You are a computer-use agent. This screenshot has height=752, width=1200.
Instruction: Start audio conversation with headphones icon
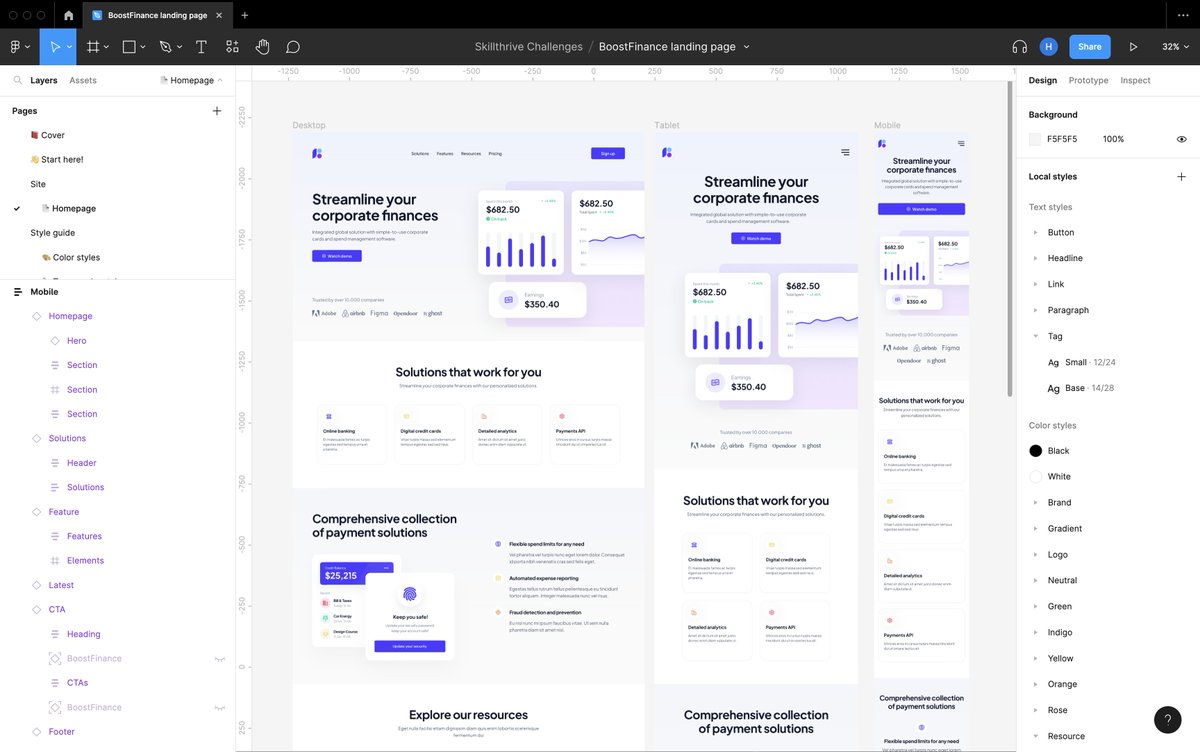pyautogui.click(x=1020, y=47)
